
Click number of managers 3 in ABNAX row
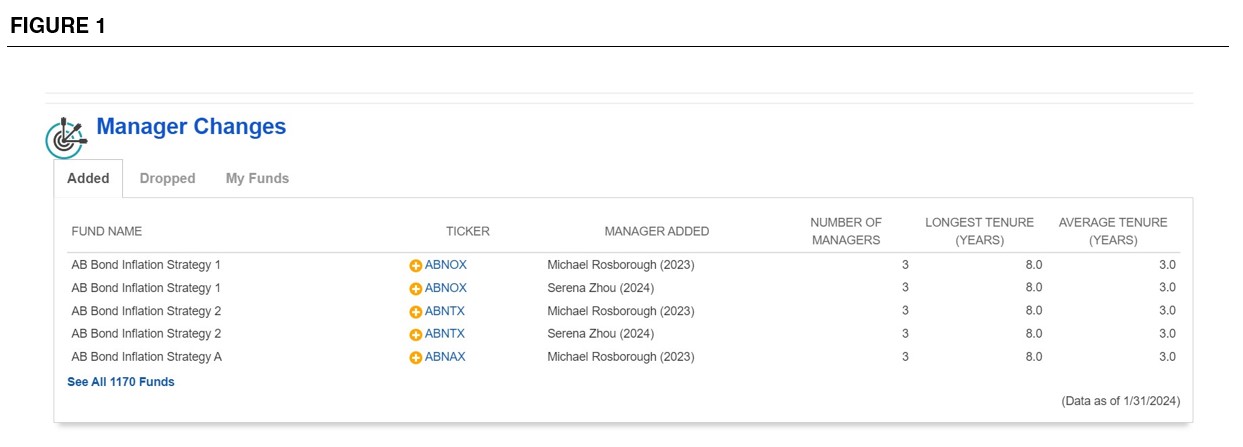(905, 357)
